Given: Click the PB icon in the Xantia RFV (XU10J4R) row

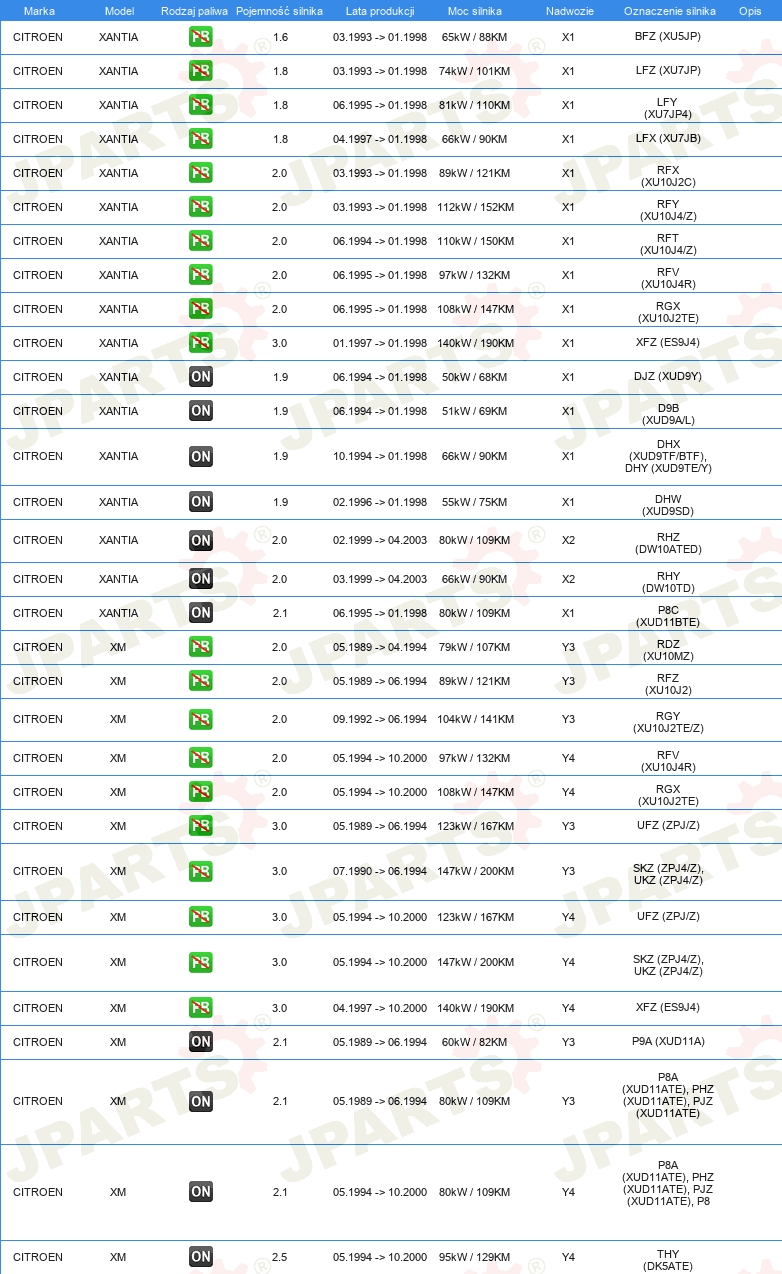Looking at the screenshot, I should [x=201, y=275].
